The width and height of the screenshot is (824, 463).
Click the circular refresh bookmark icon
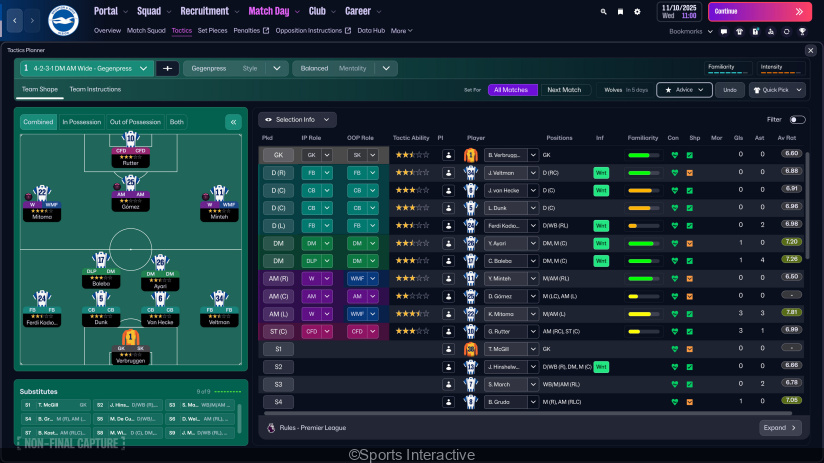click(787, 32)
